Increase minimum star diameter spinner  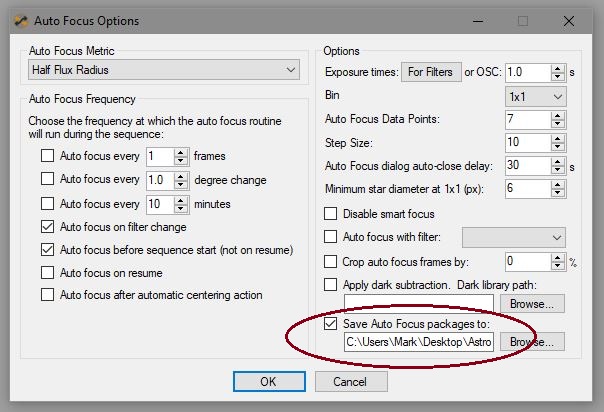[x=557, y=184]
